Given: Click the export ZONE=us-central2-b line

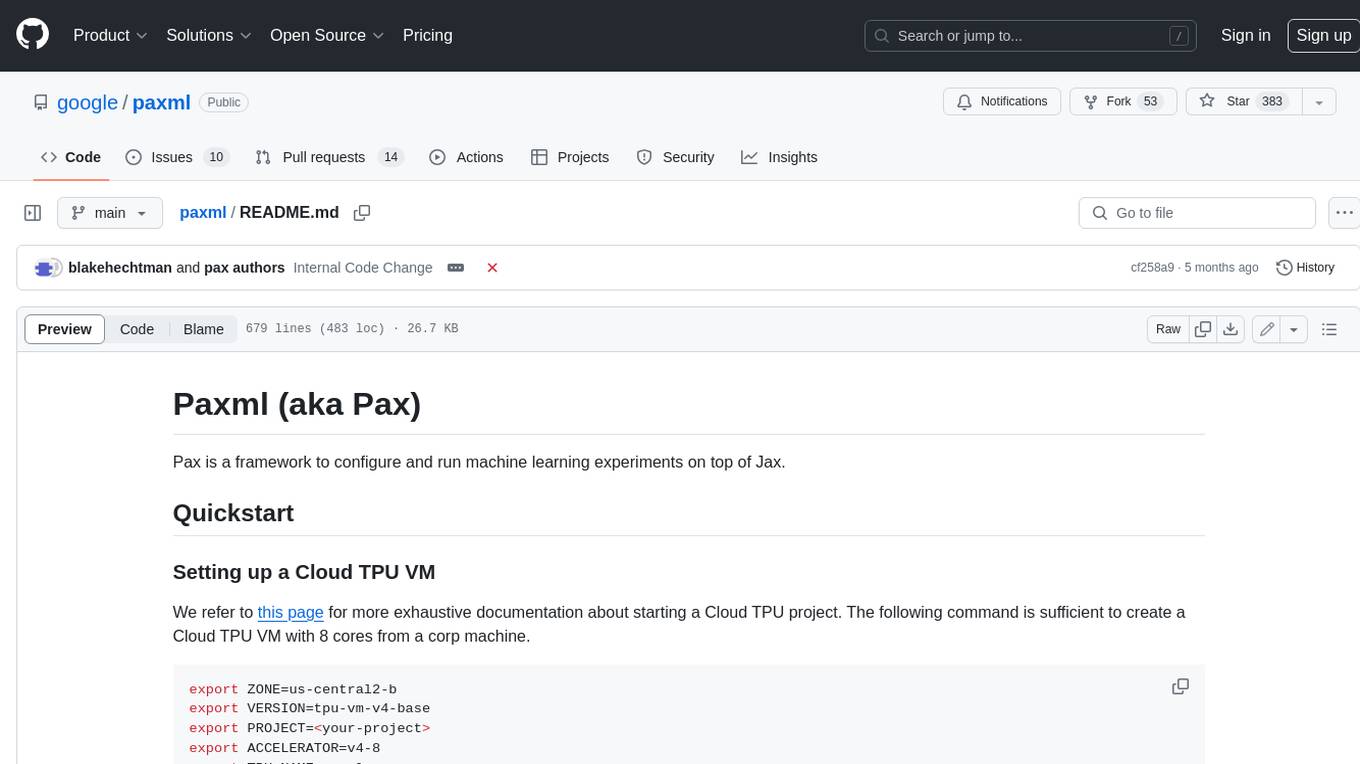Looking at the screenshot, I should pos(293,689).
